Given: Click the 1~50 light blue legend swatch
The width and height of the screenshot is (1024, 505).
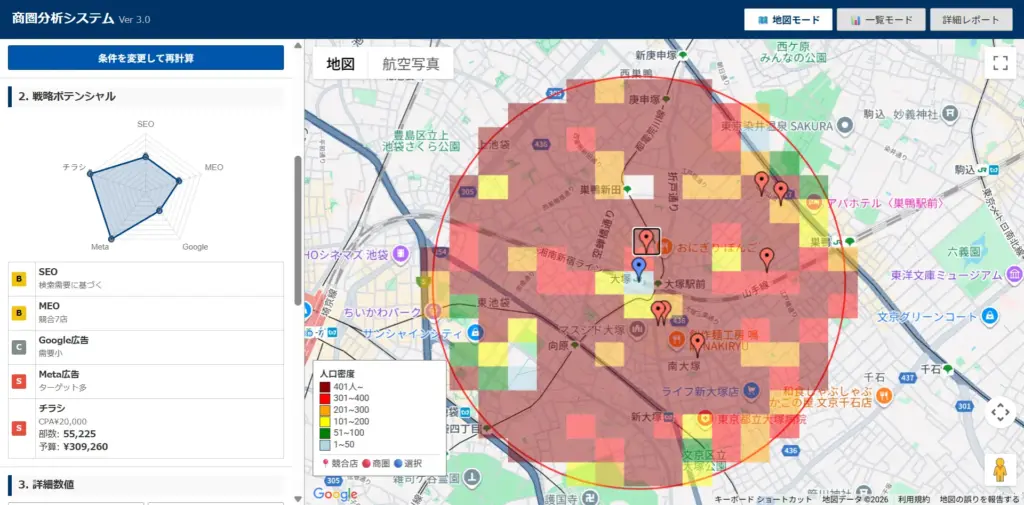Looking at the screenshot, I should [x=325, y=445].
